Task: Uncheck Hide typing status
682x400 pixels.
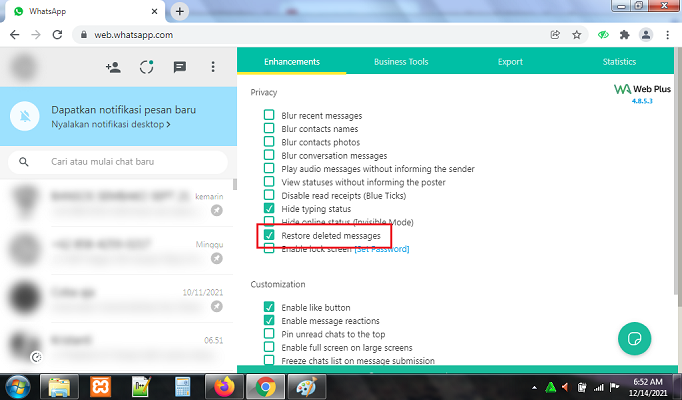Action: pos(269,208)
